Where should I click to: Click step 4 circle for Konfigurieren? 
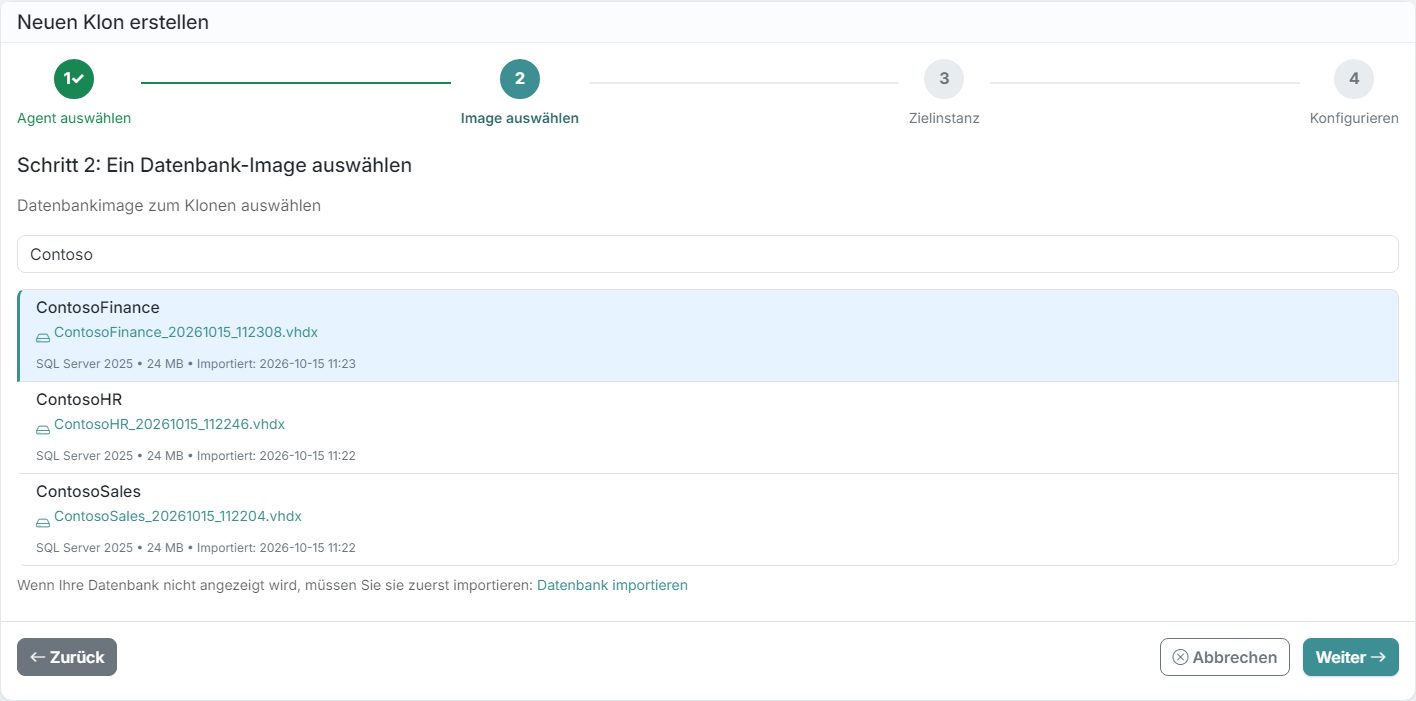coord(1354,79)
